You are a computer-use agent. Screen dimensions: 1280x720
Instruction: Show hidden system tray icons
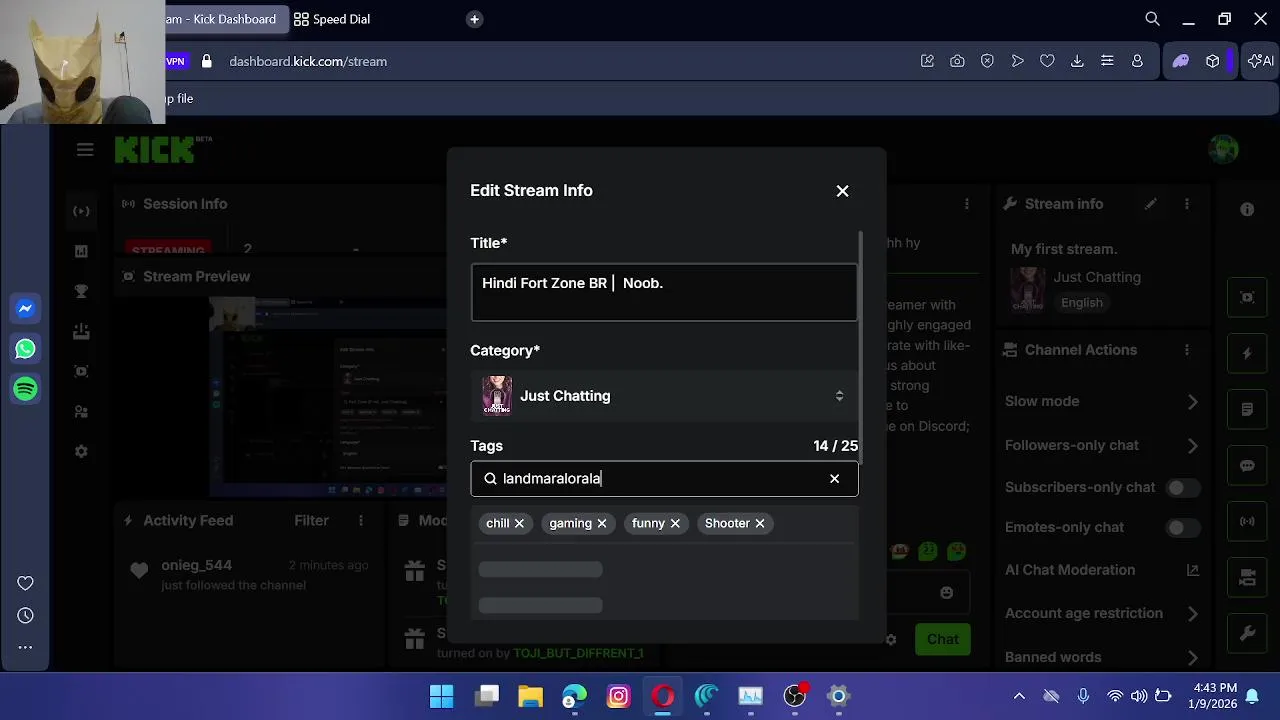(1019, 696)
